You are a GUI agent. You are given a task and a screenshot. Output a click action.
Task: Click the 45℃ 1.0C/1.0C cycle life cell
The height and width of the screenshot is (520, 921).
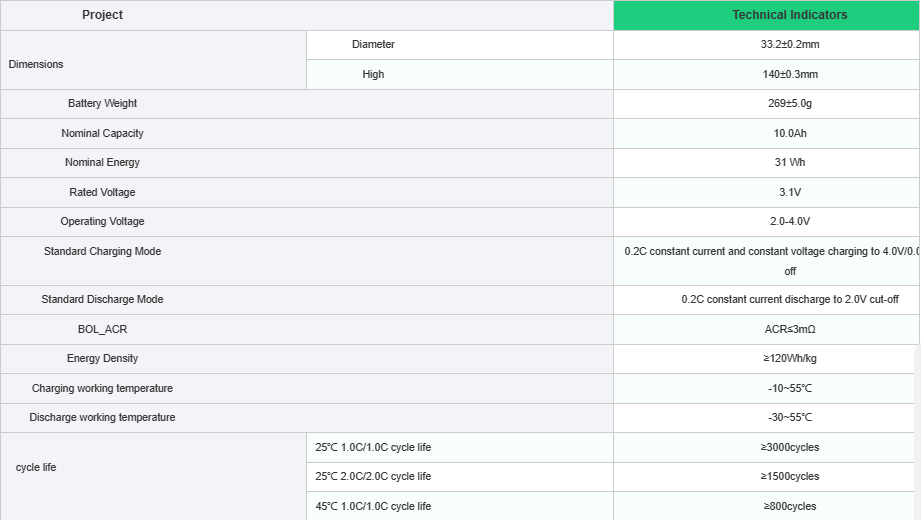coord(373,507)
